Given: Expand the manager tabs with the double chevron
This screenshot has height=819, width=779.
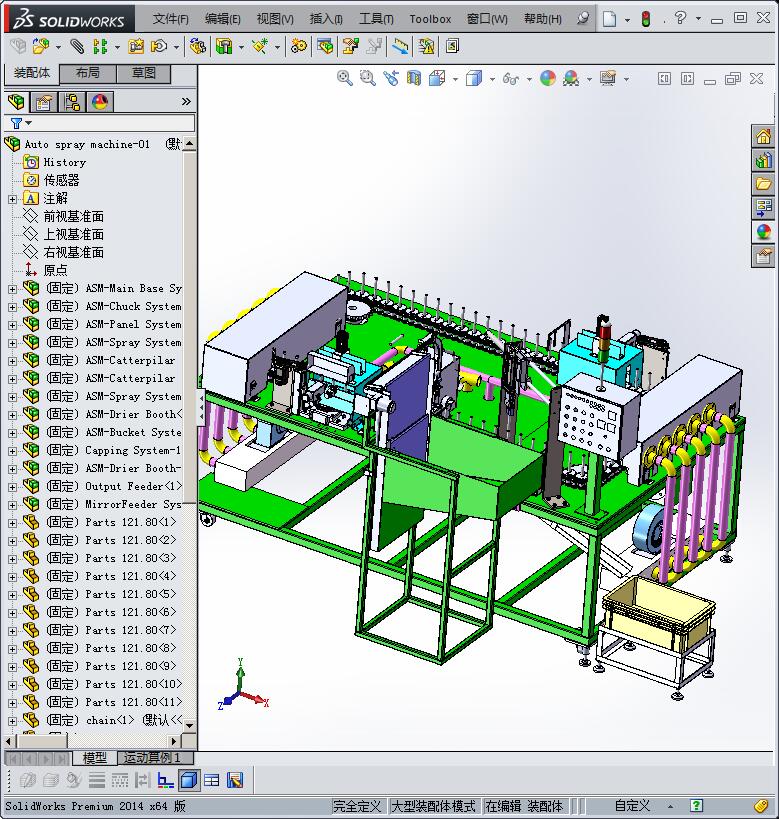Looking at the screenshot, I should 186,101.
